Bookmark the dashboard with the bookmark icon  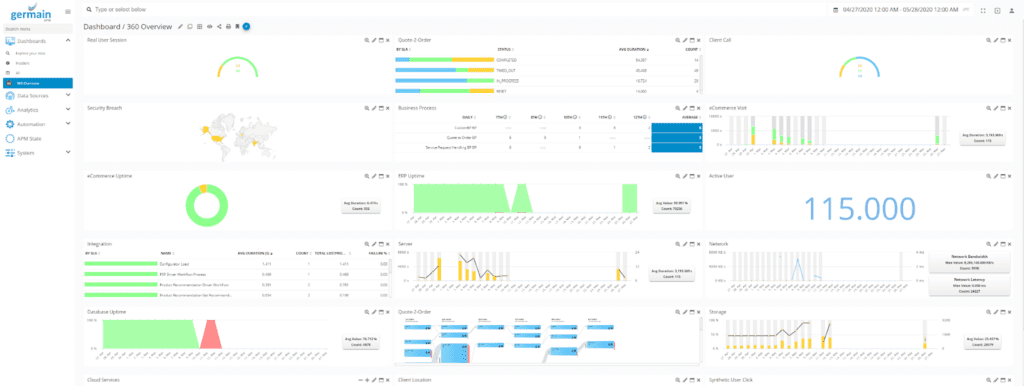tap(237, 27)
